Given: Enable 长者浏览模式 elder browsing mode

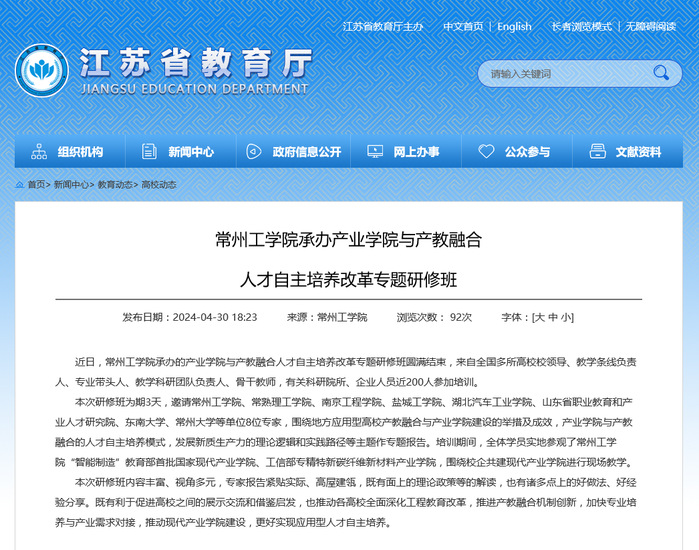Looking at the screenshot, I should (x=581, y=27).
